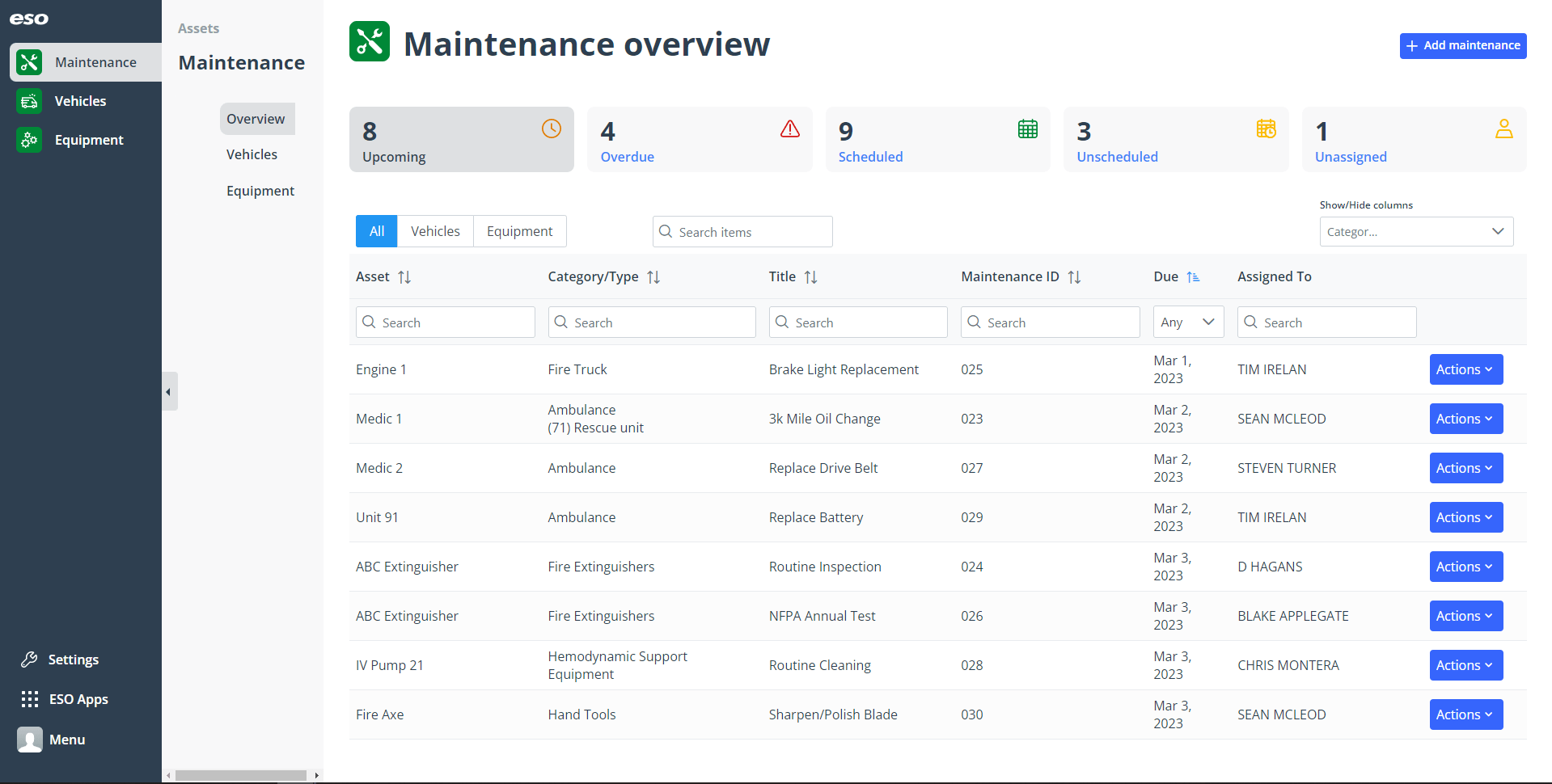Click the Hemodynamic Support Equipment cell
This screenshot has width=1552, height=784.
click(x=618, y=665)
